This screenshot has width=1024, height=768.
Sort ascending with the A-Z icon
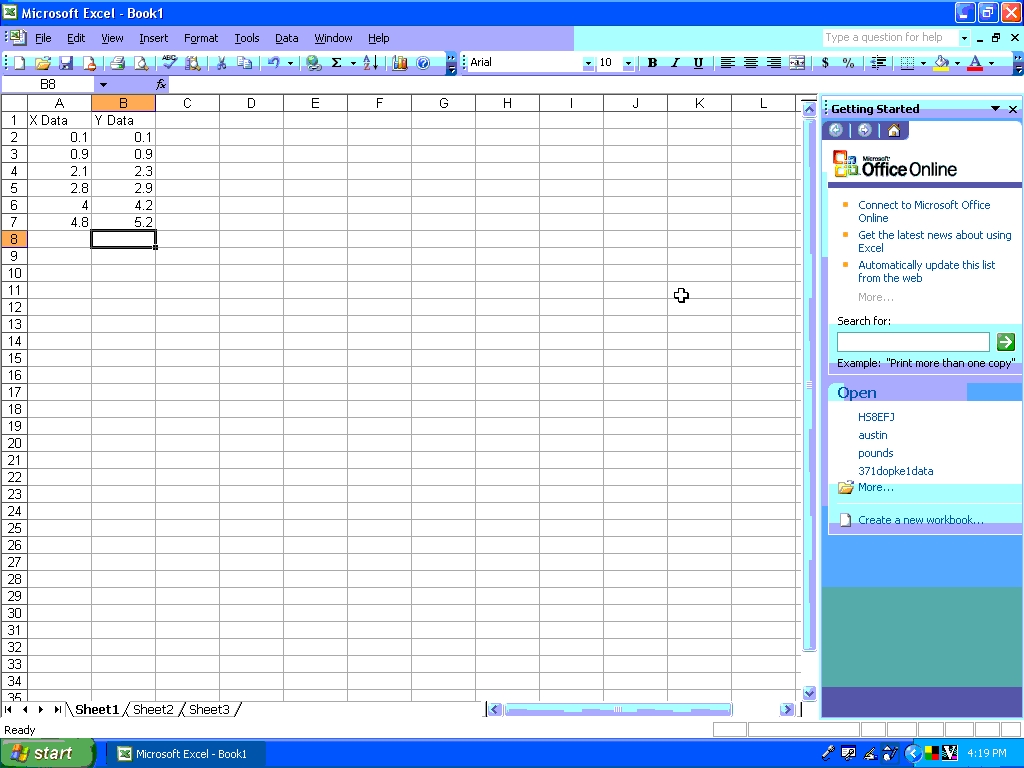click(370, 63)
